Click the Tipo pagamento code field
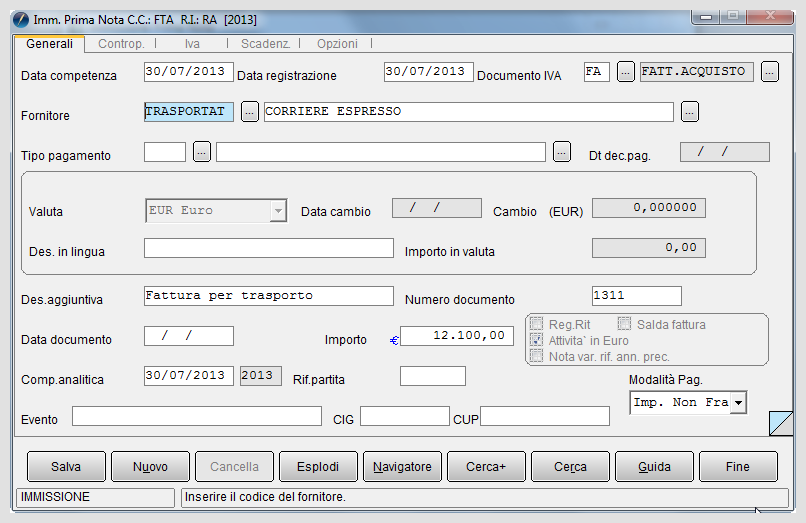The height and width of the screenshot is (523, 806). point(164,152)
